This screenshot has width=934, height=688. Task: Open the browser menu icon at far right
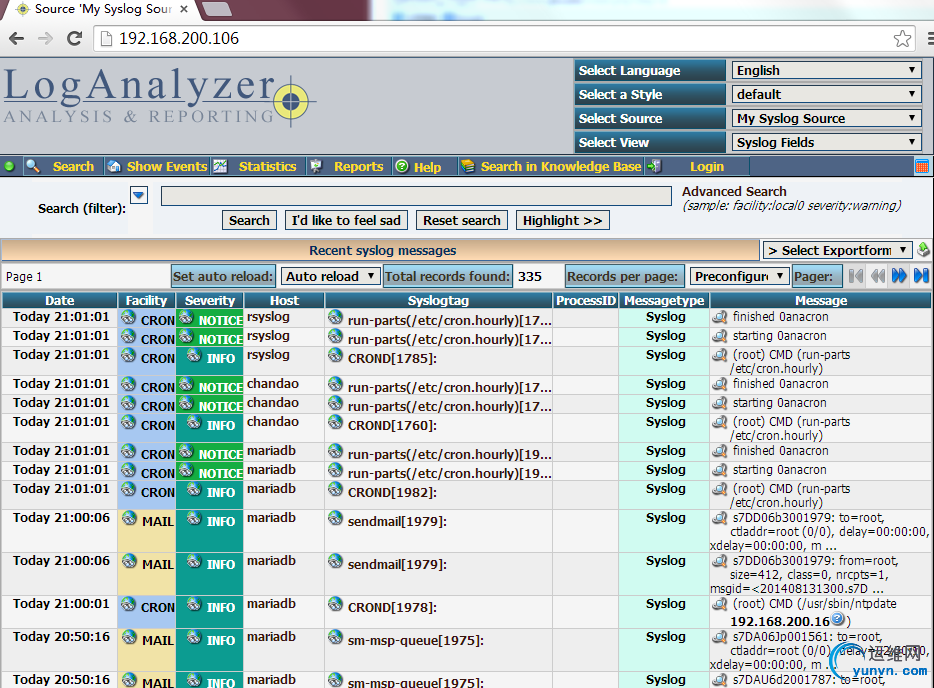pyautogui.click(x=929, y=39)
